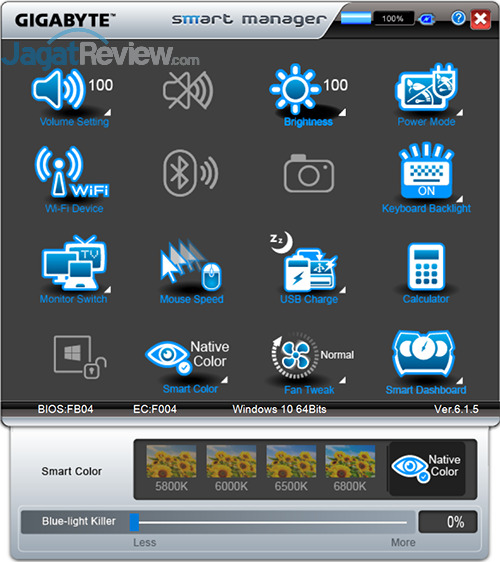Open the Volume Setting speaker icon
Screen dimensions: 500x562
click(x=58, y=90)
